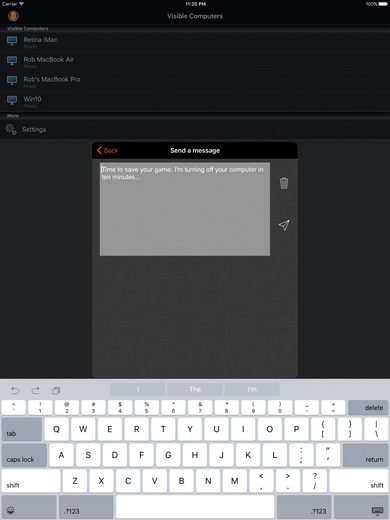This screenshot has height=520, width=390.
Task: Tap the left shift key
Action: click(31, 481)
